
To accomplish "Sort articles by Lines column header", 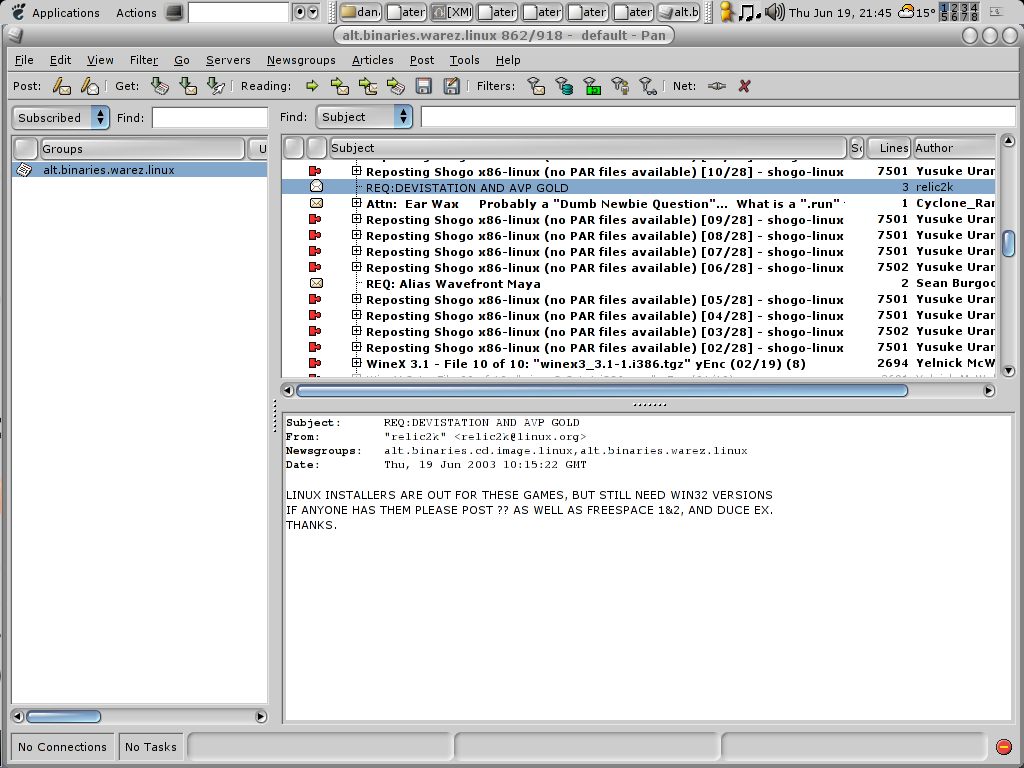I will tap(889, 148).
